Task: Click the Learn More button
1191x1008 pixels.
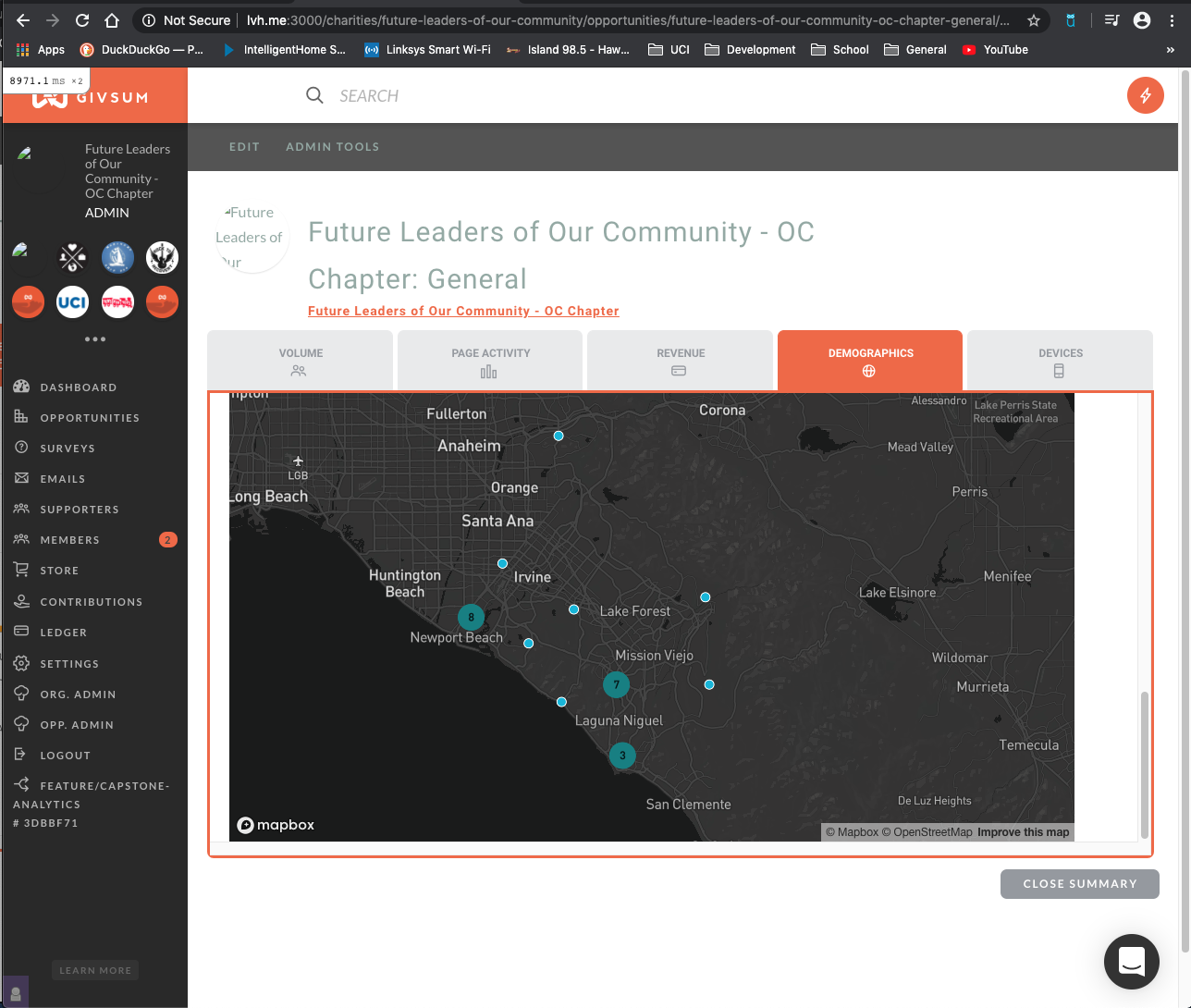Action: tap(95, 970)
